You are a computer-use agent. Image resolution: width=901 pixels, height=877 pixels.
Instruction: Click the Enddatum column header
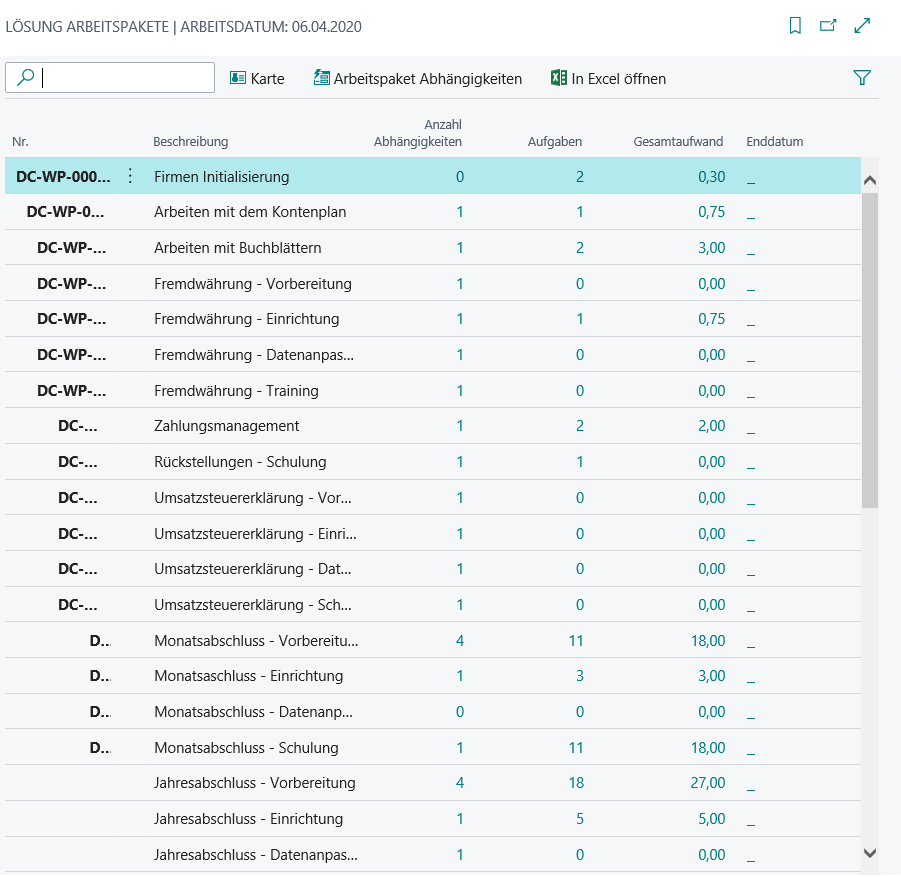774,142
